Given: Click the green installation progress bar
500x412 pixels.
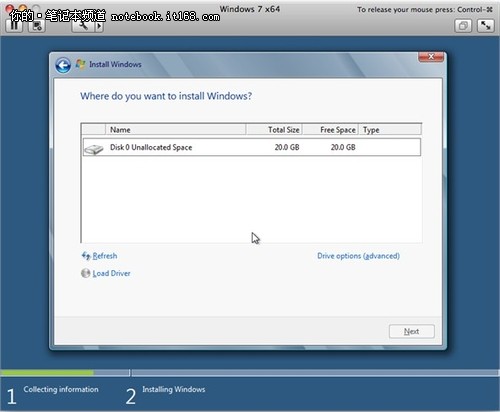Looking at the screenshot, I should click(47, 372).
